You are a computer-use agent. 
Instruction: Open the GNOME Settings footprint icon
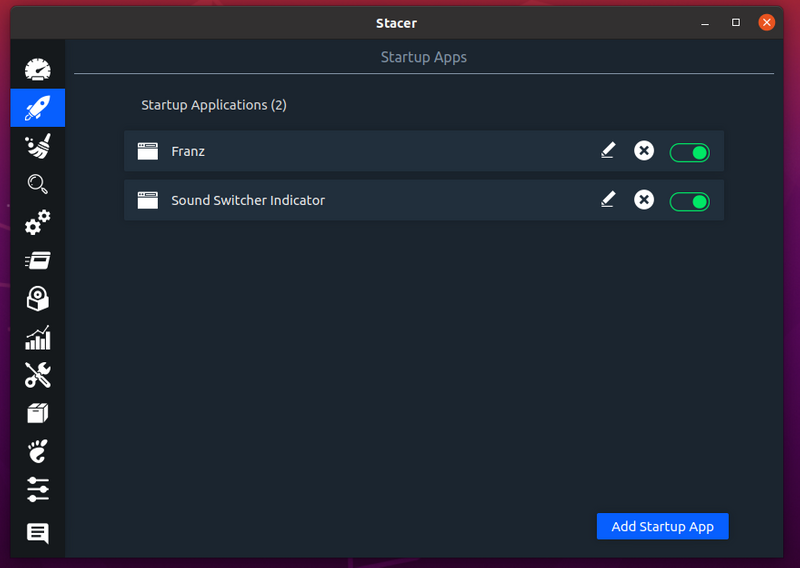point(38,451)
